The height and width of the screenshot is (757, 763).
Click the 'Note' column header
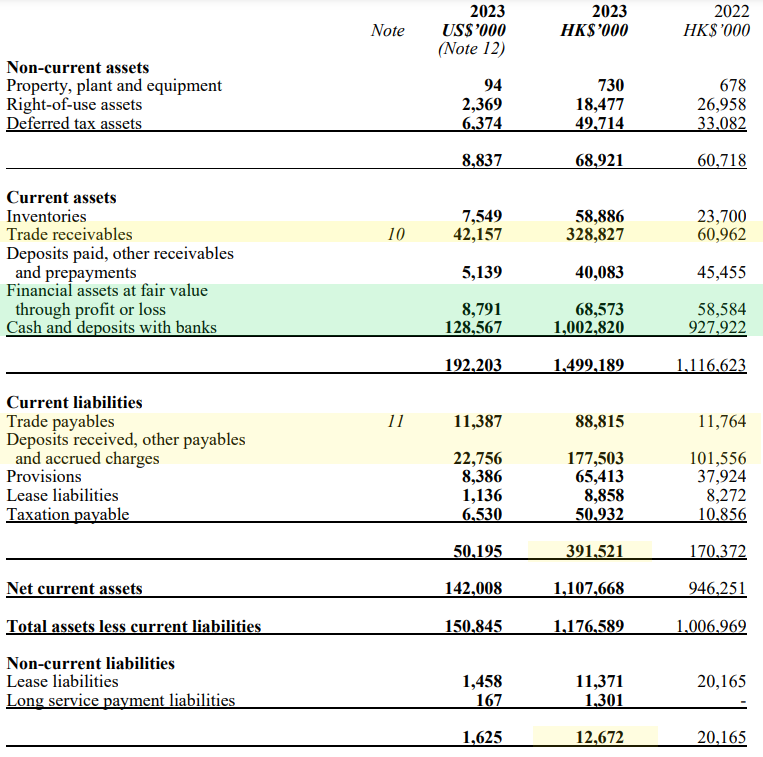pos(388,30)
